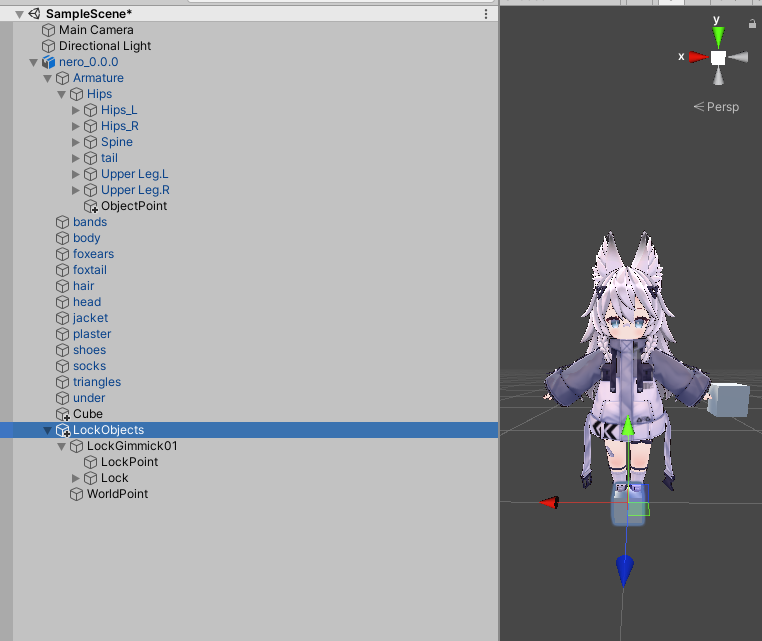
Task: Click the cube icon next to body
Action: [x=62, y=238]
